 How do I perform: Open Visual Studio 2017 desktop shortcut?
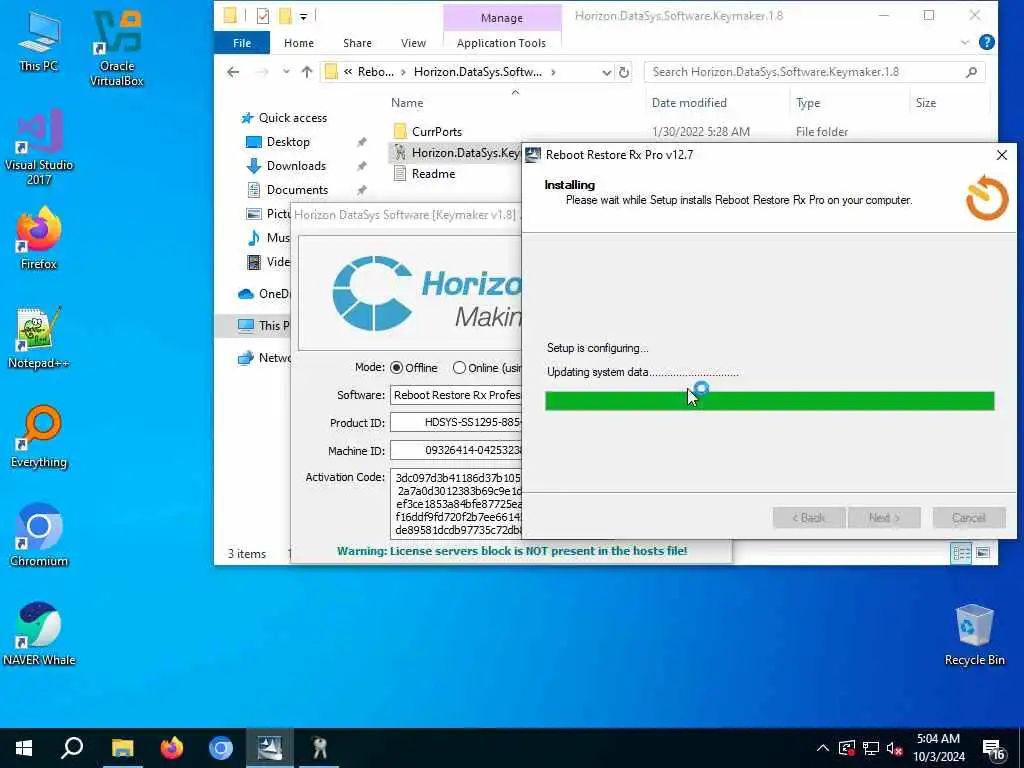click(39, 147)
